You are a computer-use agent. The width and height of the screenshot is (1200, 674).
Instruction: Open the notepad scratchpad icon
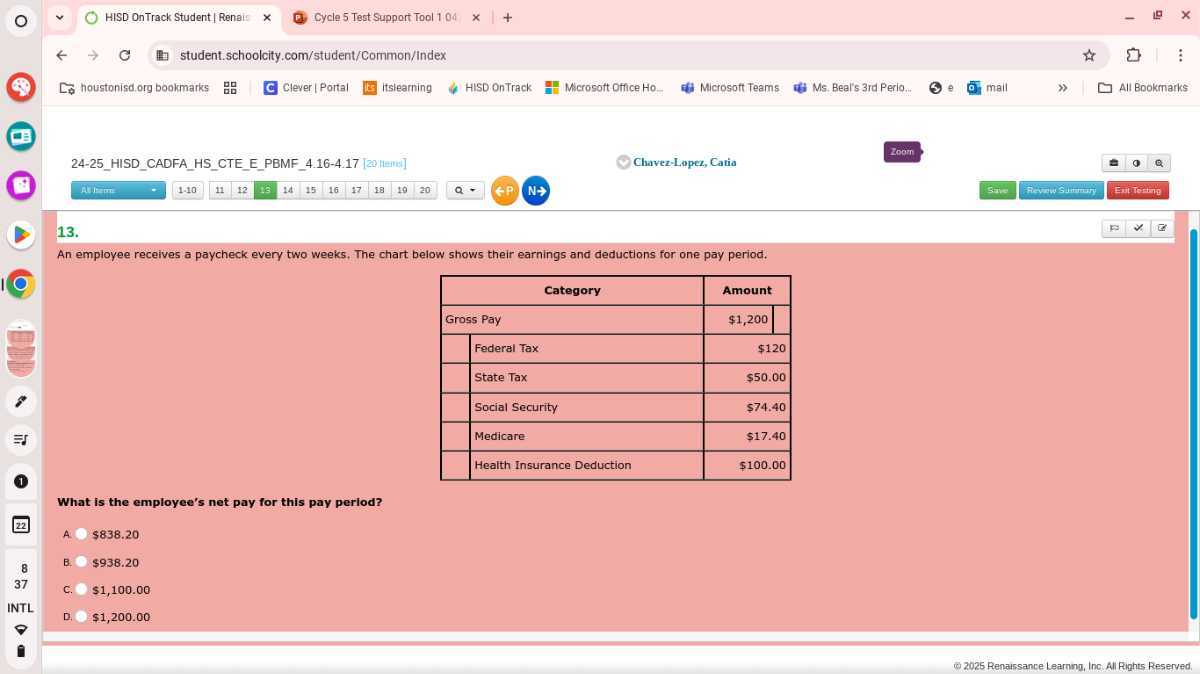pos(1161,228)
